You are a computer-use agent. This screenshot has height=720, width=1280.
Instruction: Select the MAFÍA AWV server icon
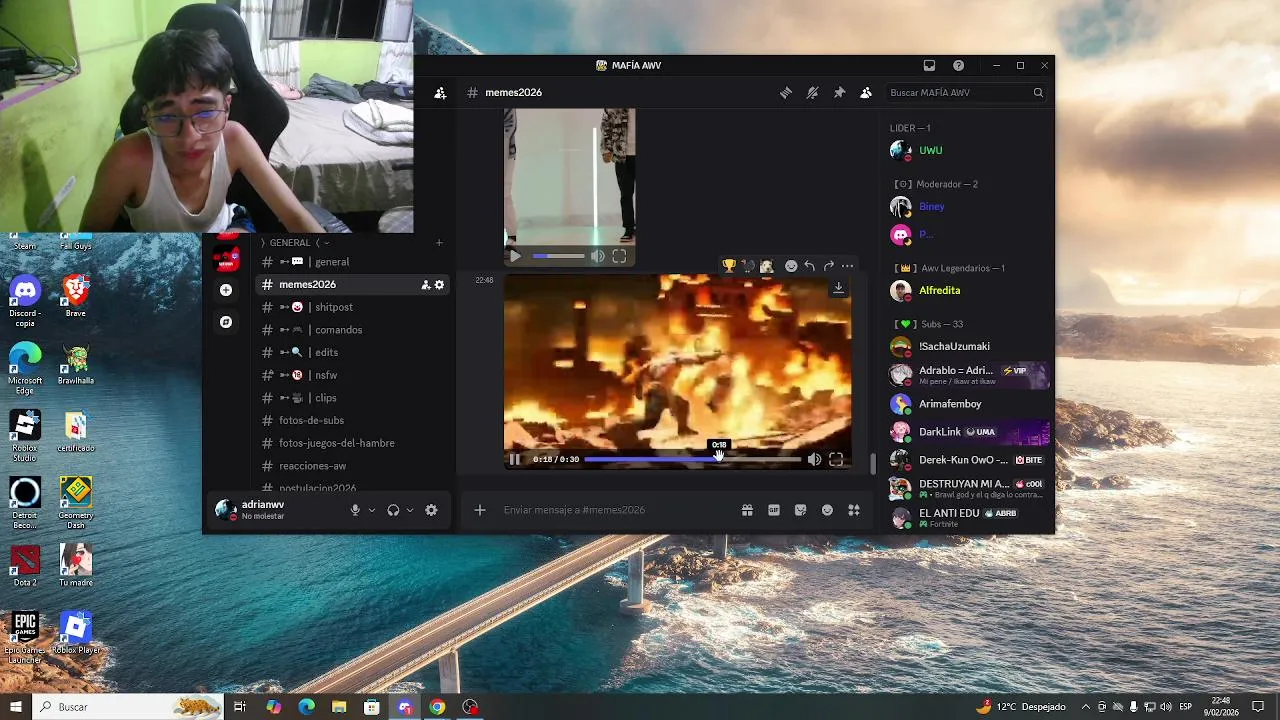[227, 258]
